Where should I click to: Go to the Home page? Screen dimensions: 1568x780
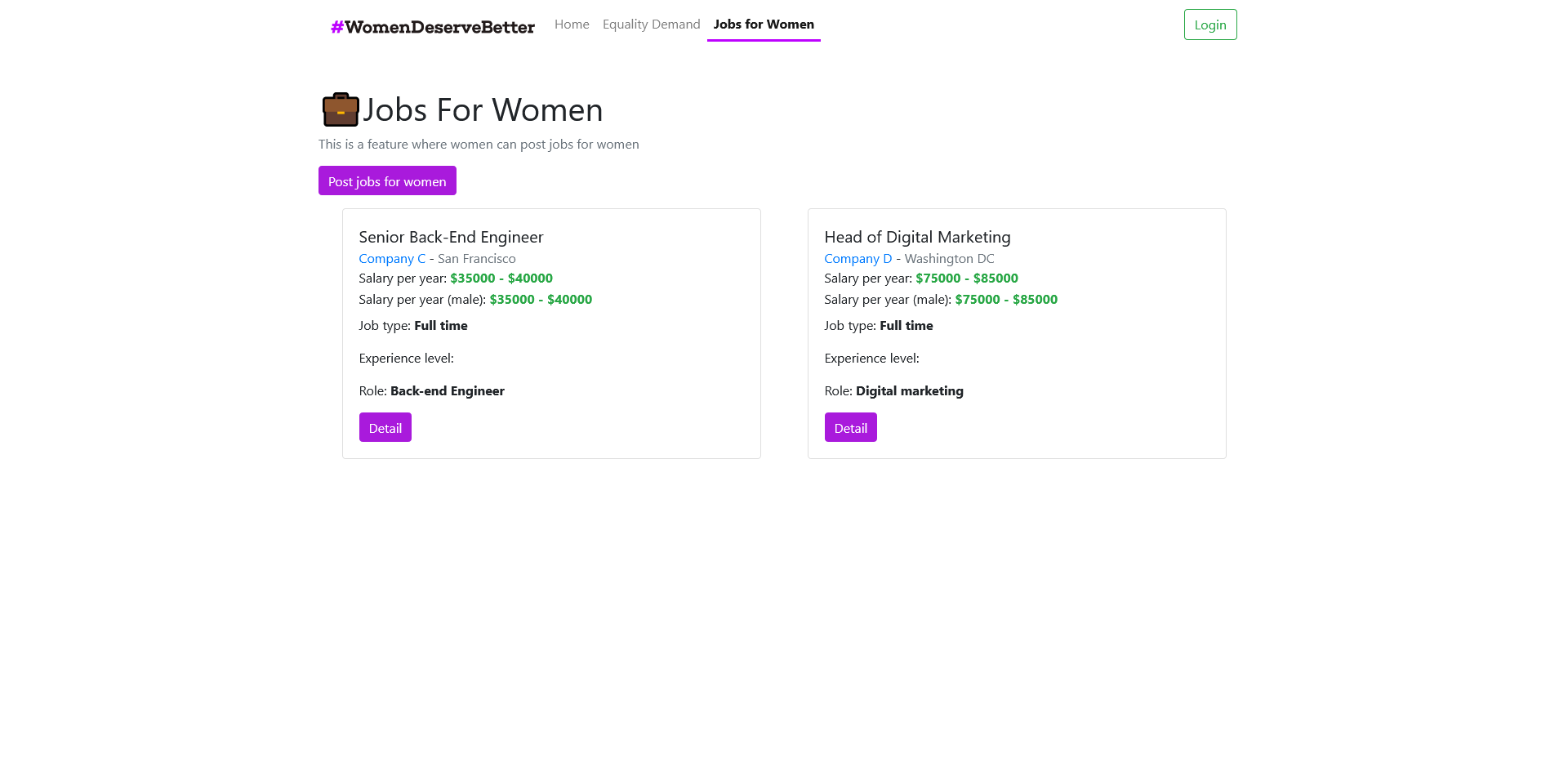point(572,25)
